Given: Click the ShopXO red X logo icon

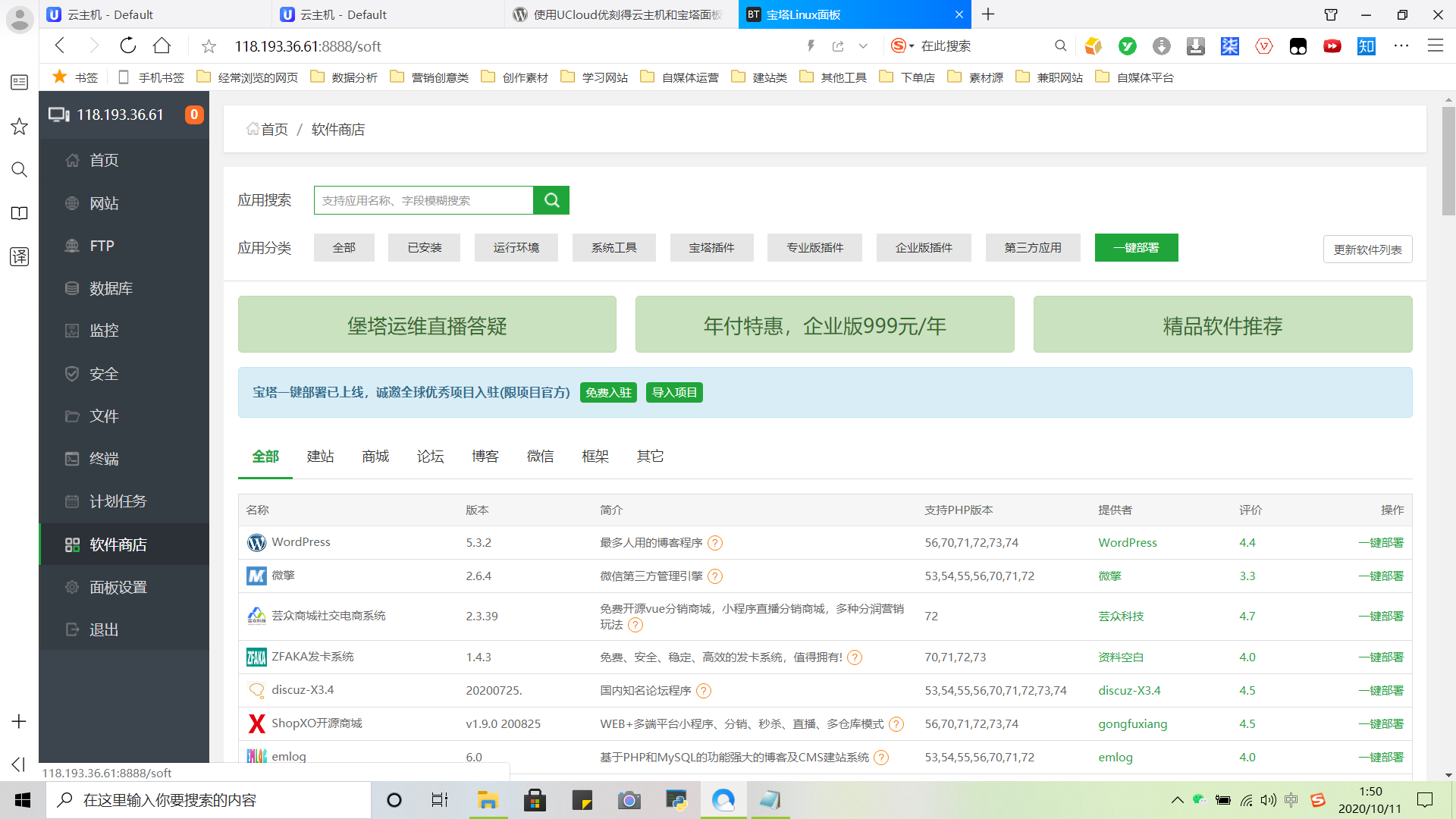Looking at the screenshot, I should (257, 724).
